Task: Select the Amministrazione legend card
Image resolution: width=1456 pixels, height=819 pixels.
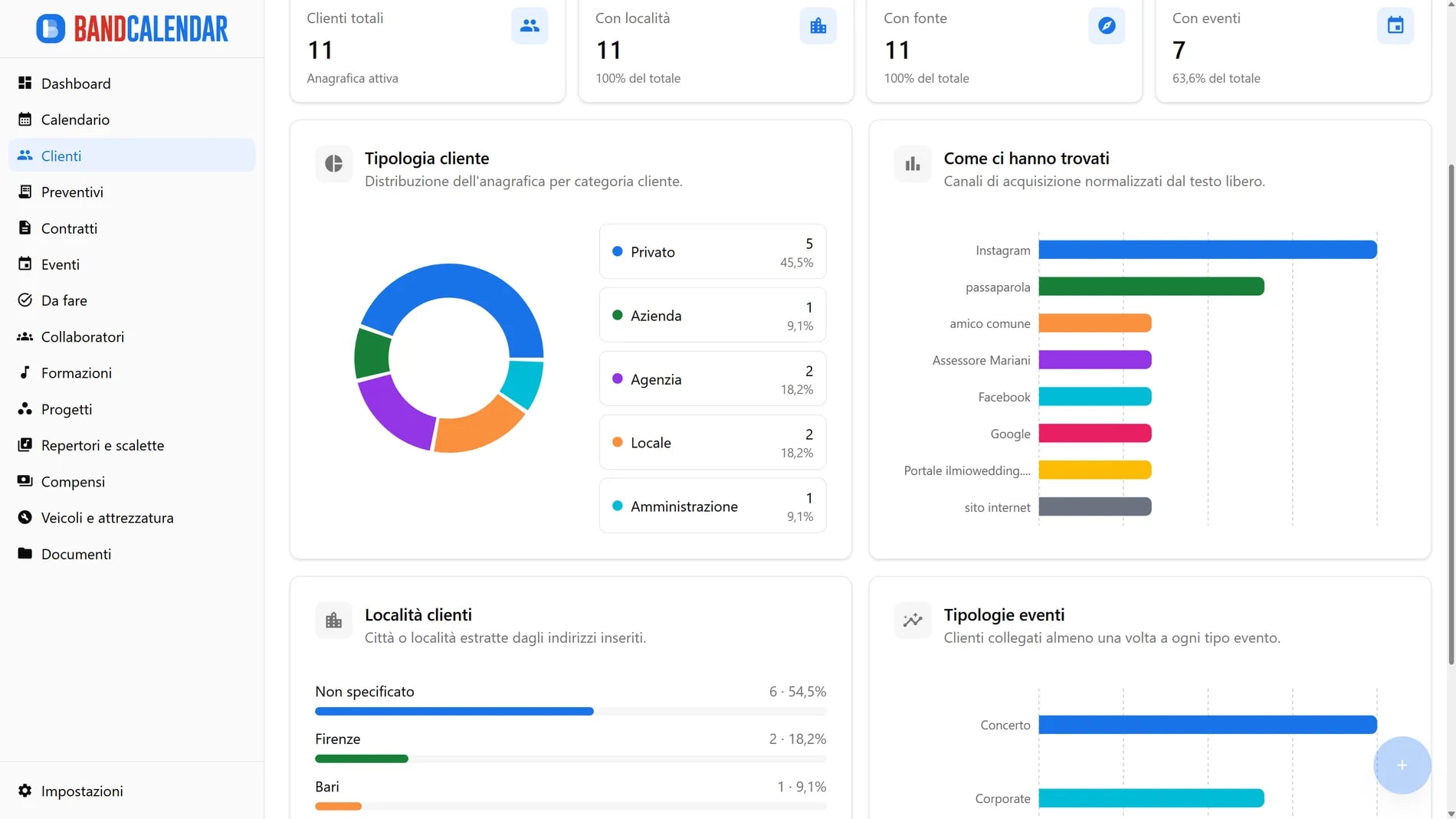Action: click(x=713, y=506)
